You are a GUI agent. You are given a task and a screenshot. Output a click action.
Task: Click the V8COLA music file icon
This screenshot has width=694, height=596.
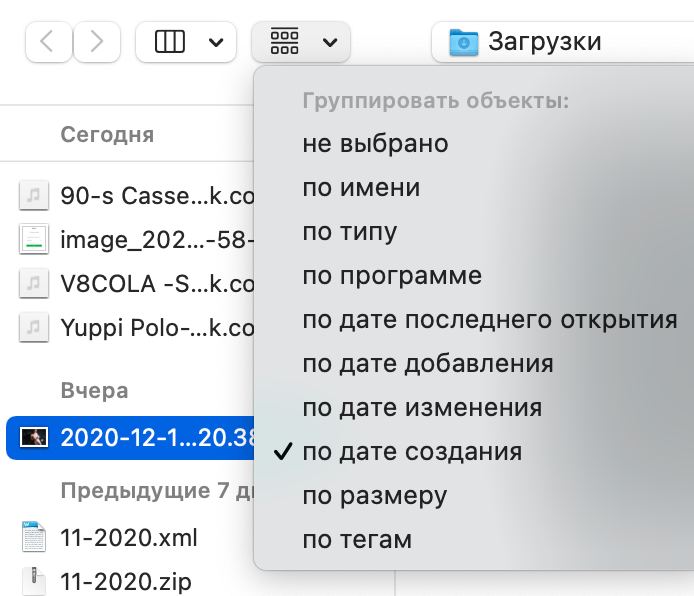pos(34,283)
